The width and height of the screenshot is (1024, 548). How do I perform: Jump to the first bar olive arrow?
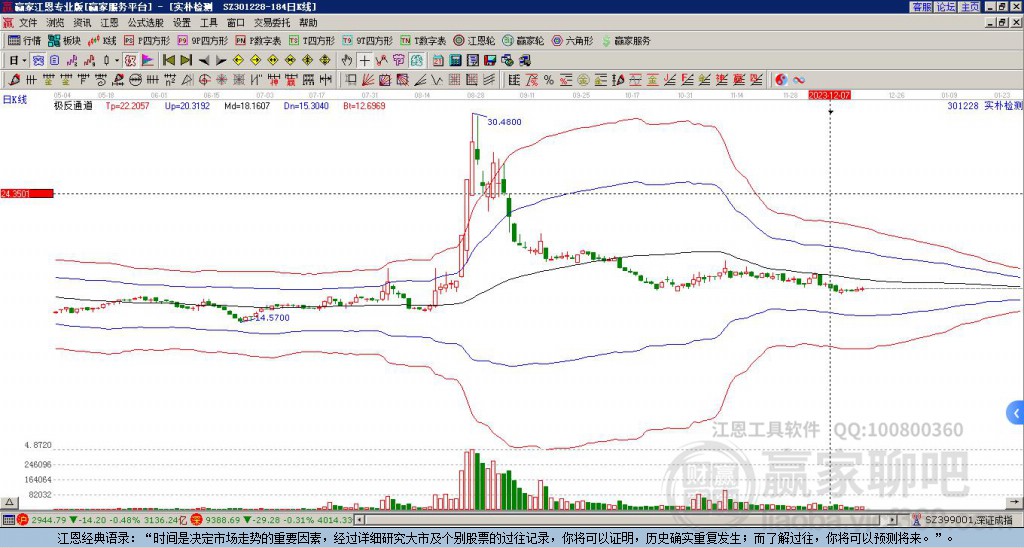coord(168,61)
